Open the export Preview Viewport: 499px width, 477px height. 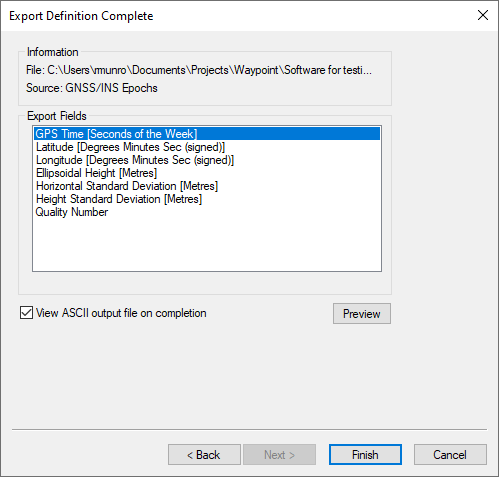click(362, 313)
